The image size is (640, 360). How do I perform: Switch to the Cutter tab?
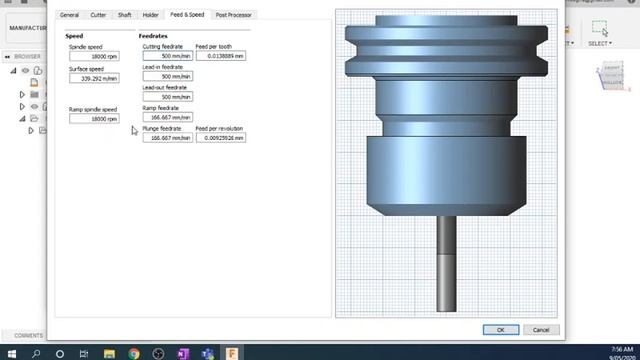(98, 15)
